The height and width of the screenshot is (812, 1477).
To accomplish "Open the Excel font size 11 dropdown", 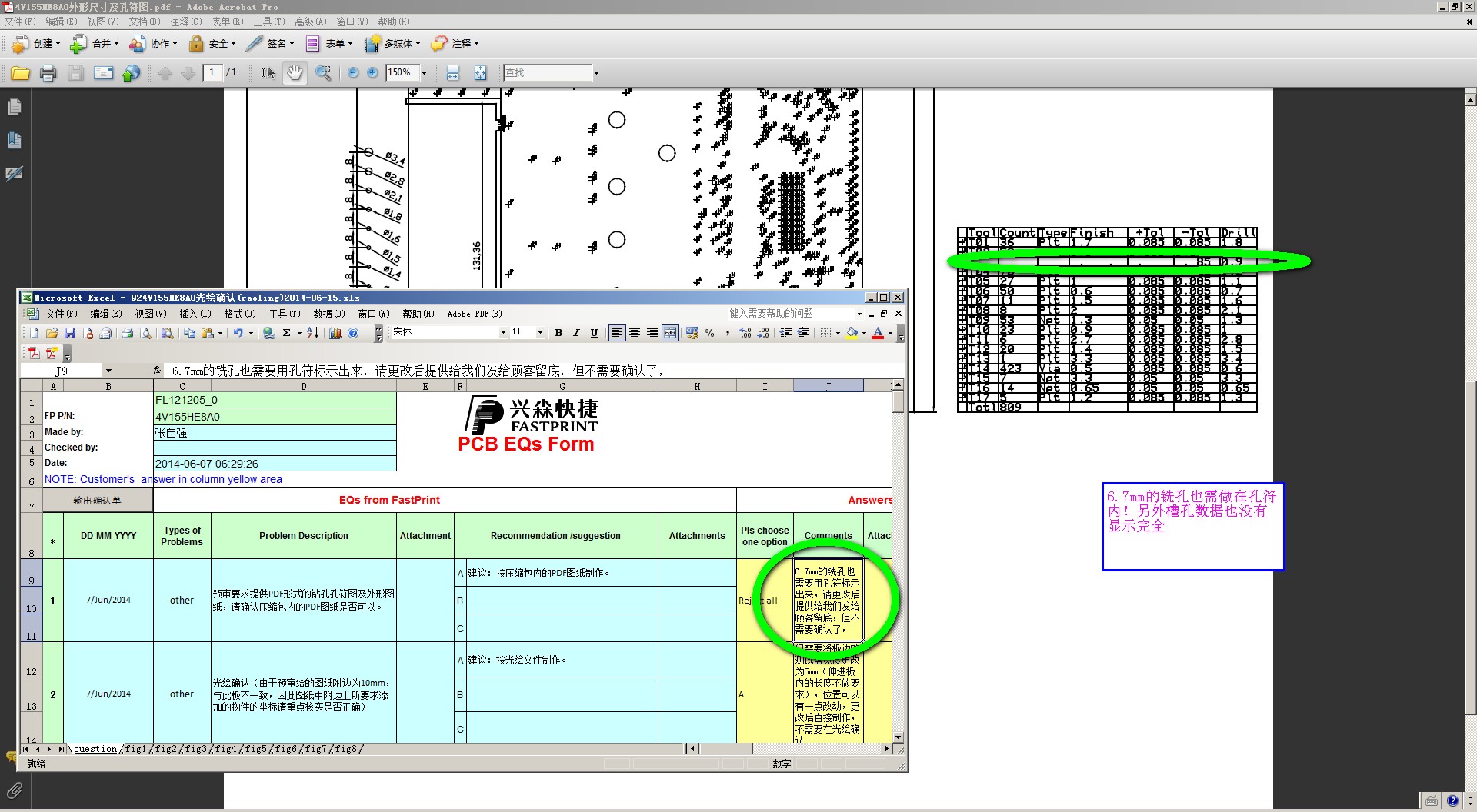I will point(540,333).
